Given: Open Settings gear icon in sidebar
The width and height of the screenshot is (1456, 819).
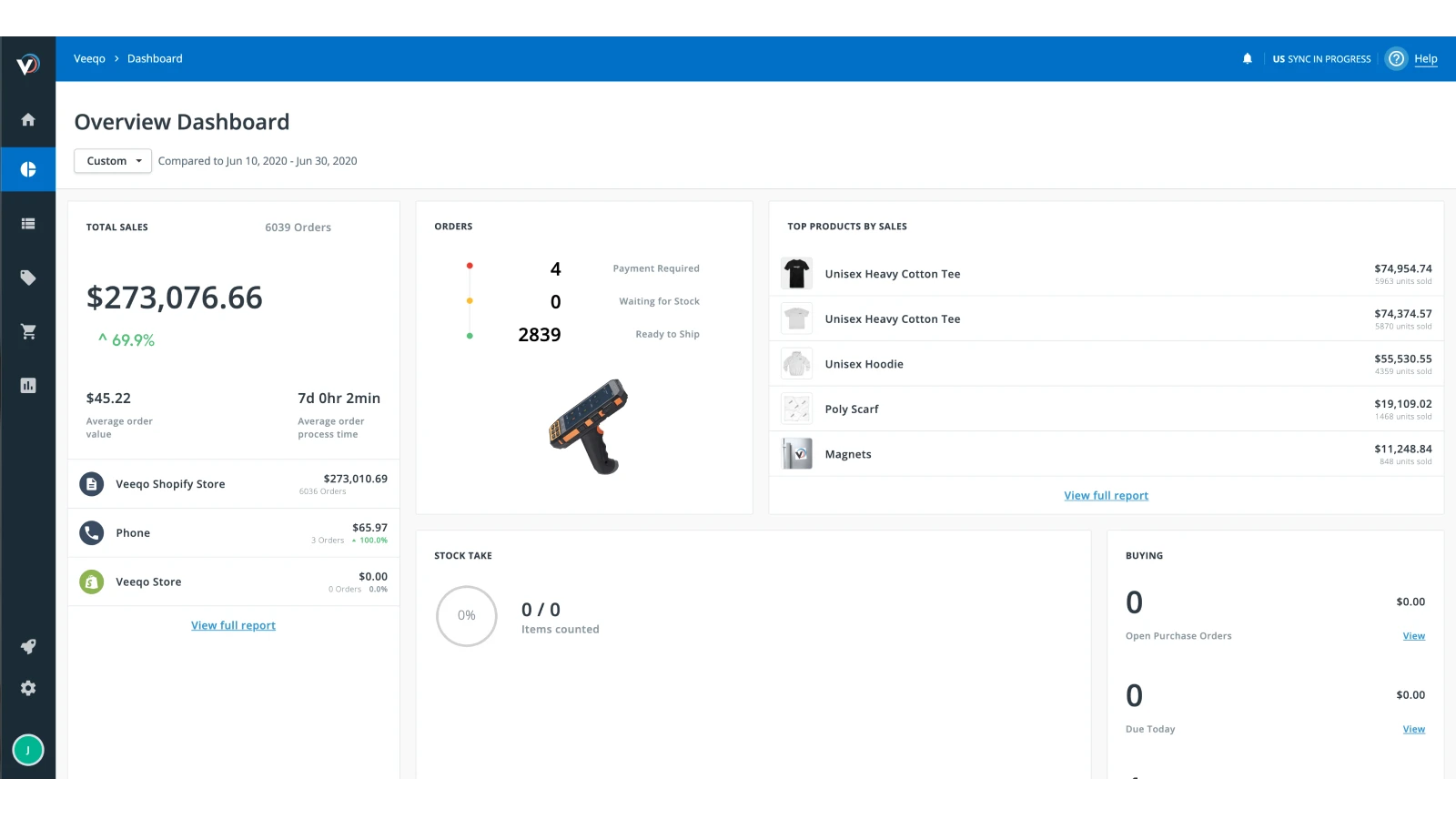Looking at the screenshot, I should [x=28, y=688].
